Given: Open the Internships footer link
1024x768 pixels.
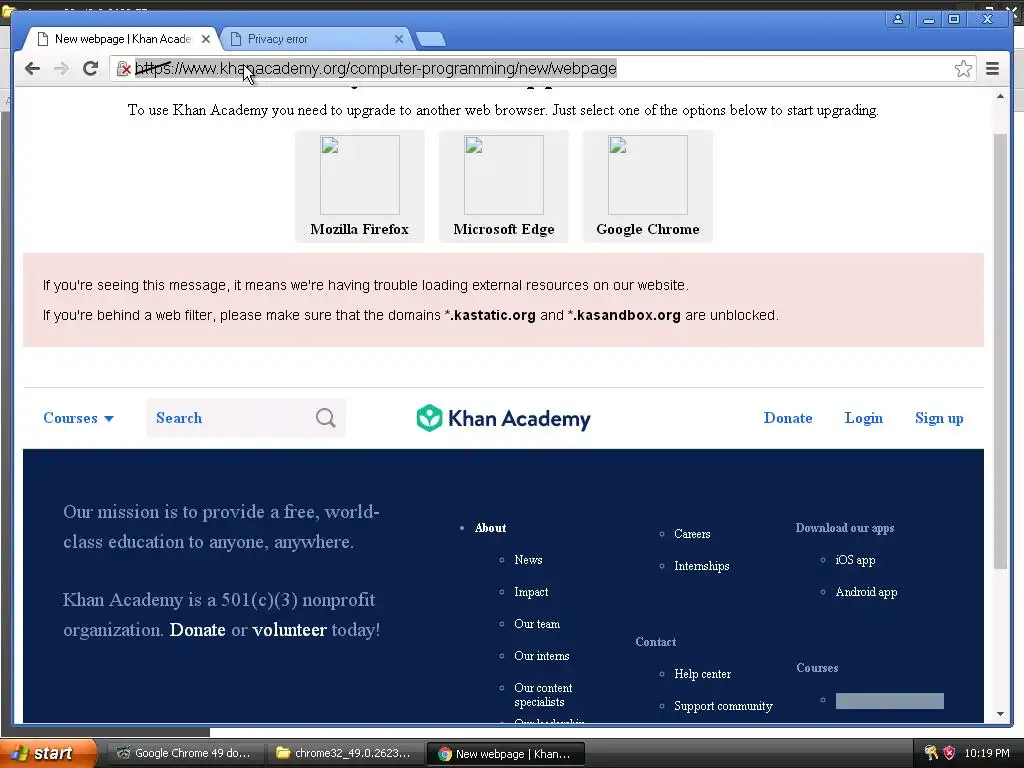Looking at the screenshot, I should pyautogui.click(x=702, y=566).
